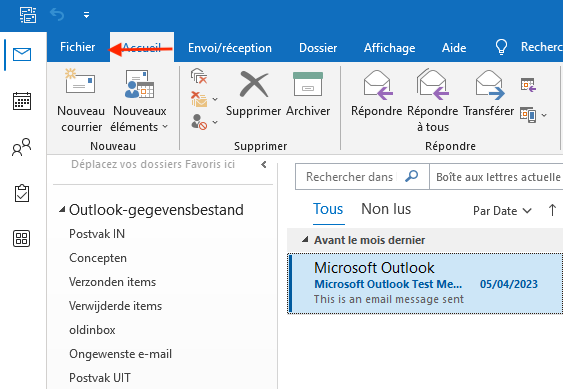
Task: Select the Affichage tab
Action: click(x=389, y=48)
